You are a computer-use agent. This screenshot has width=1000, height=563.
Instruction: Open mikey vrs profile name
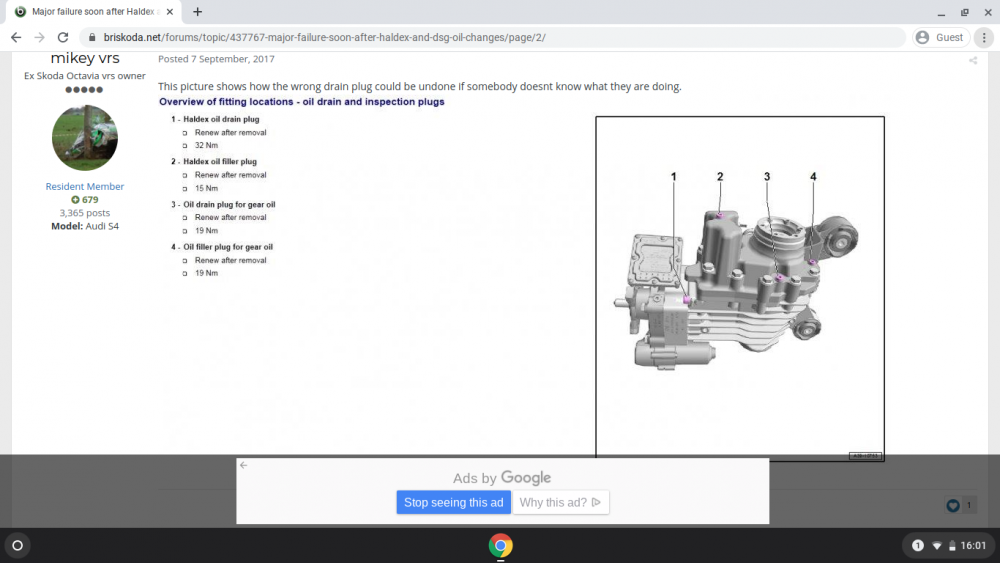(85, 58)
